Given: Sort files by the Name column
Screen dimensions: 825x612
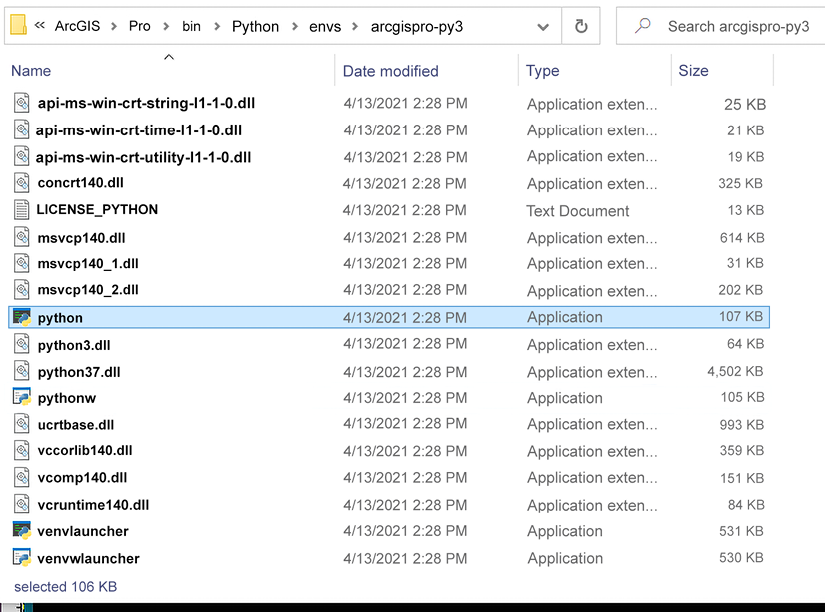Looking at the screenshot, I should [x=31, y=71].
